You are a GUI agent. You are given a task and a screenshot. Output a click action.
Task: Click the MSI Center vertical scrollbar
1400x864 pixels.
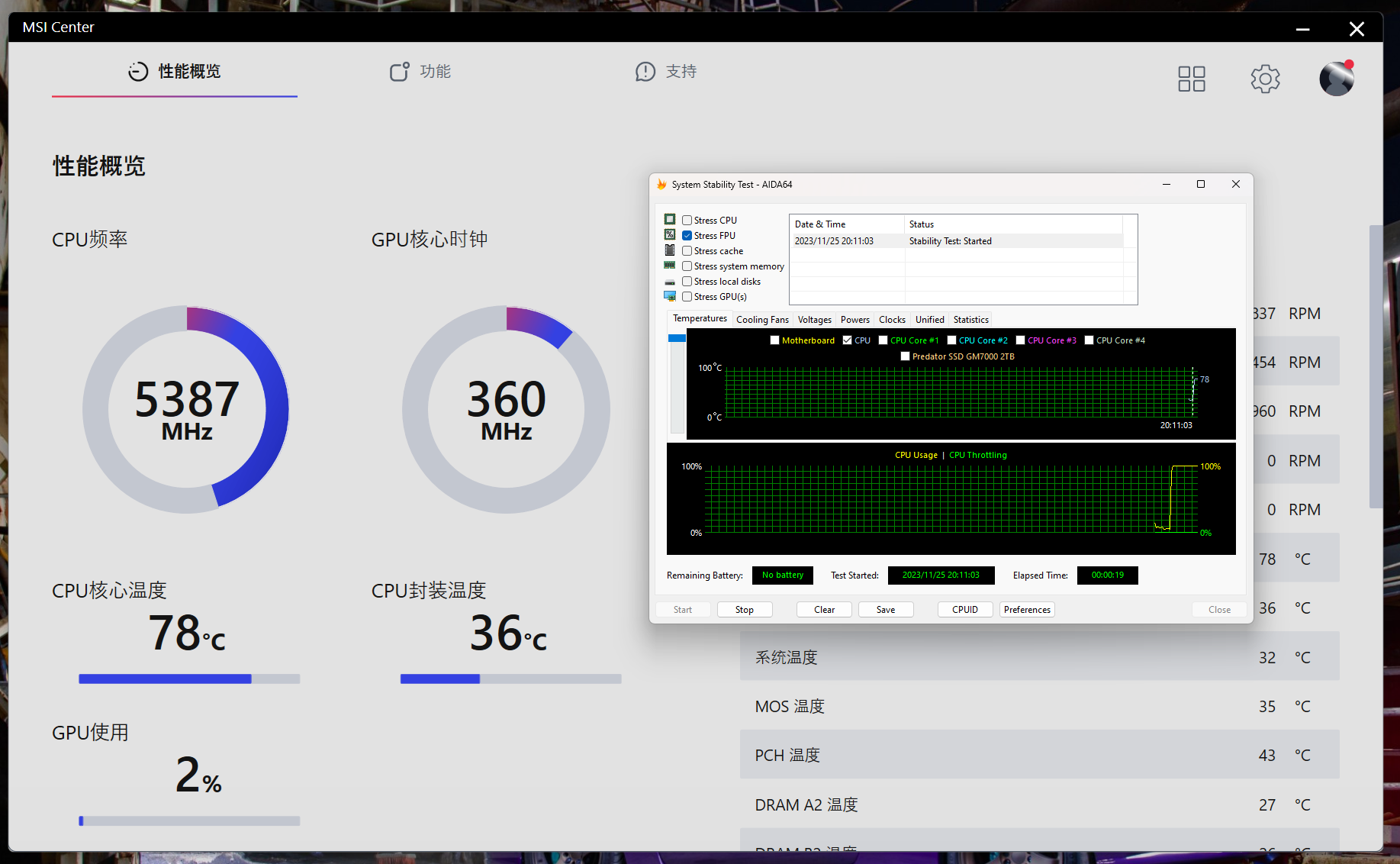1376,366
